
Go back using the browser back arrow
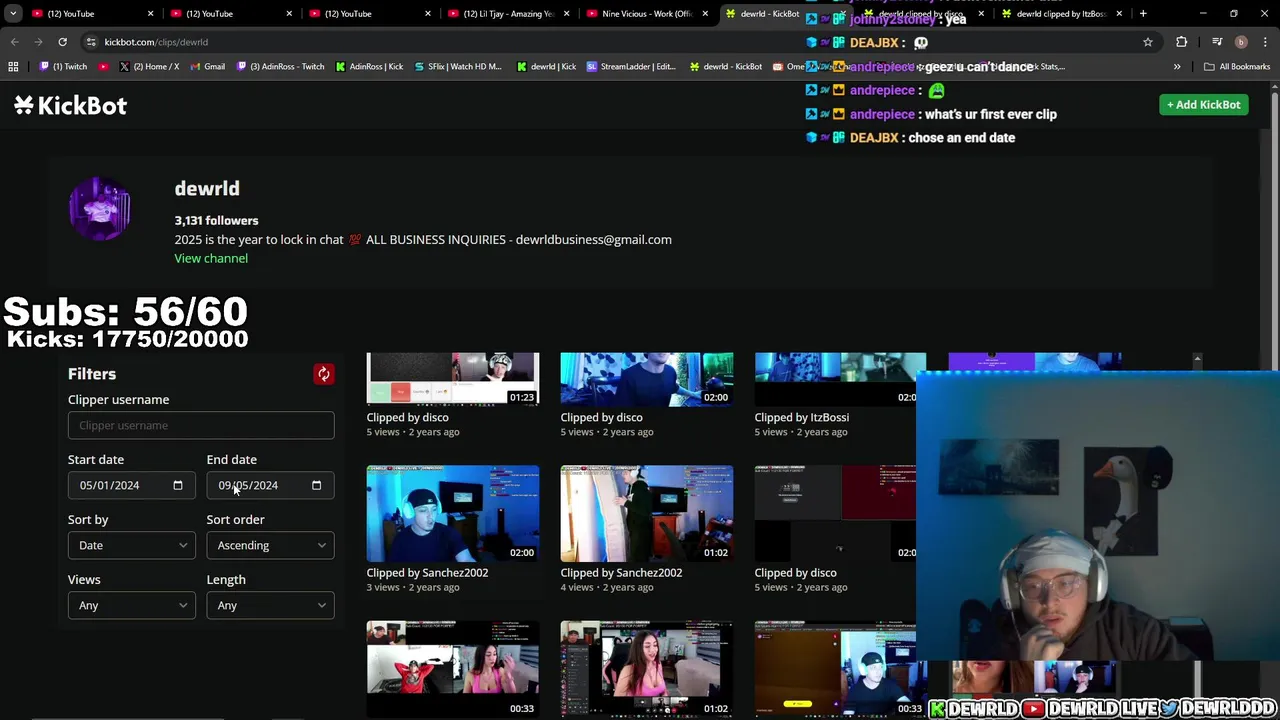[x=15, y=42]
